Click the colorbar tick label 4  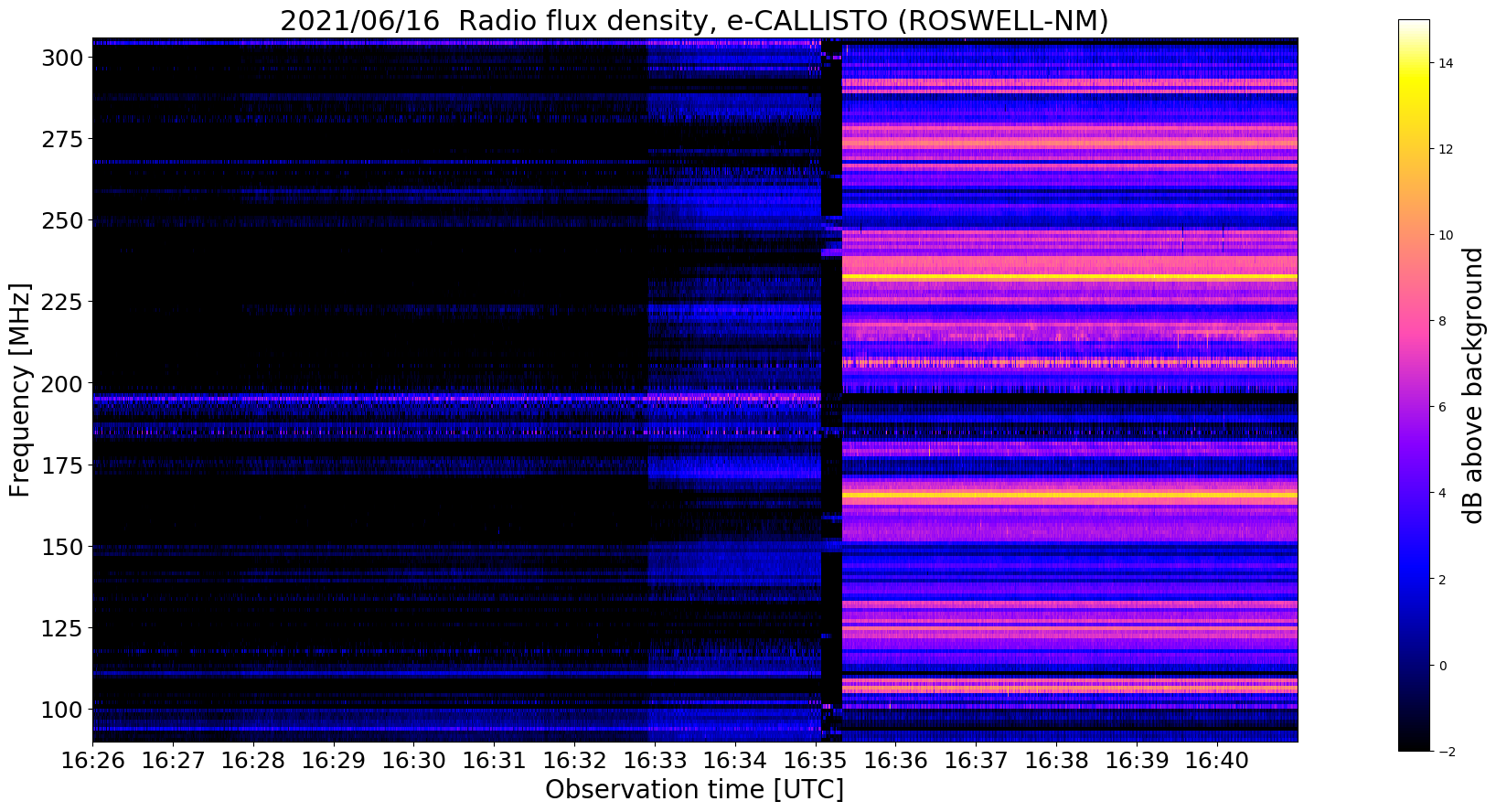(1441, 493)
